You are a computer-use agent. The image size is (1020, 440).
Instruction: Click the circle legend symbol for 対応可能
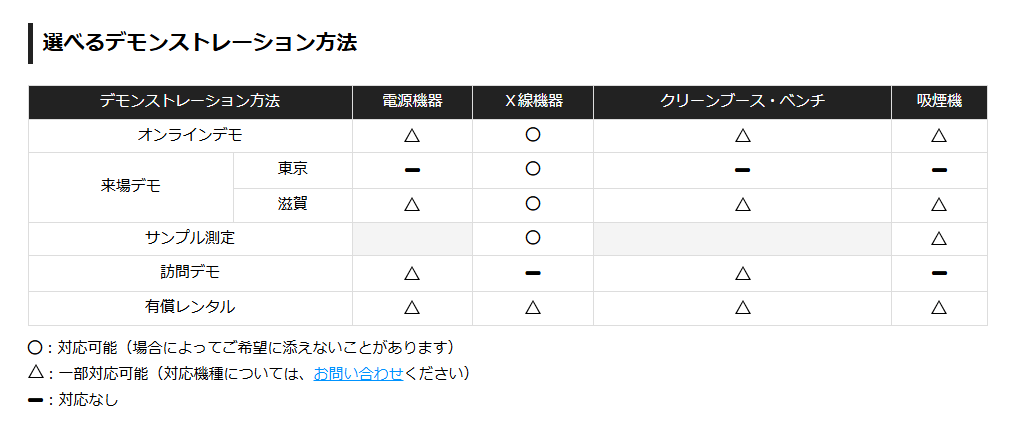(x=35, y=348)
